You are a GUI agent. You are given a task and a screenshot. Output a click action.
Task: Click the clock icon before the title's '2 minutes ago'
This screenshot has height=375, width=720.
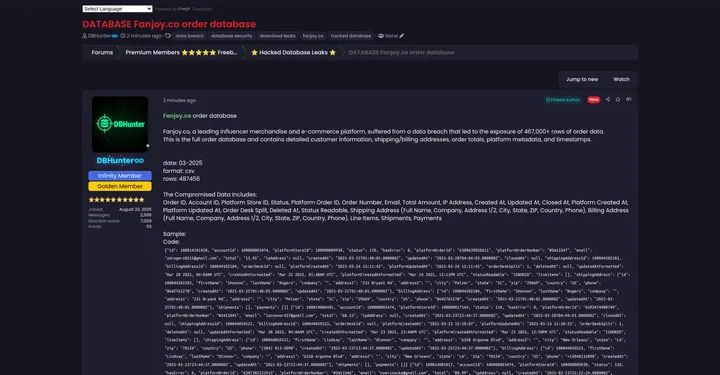pyautogui.click(x=123, y=36)
